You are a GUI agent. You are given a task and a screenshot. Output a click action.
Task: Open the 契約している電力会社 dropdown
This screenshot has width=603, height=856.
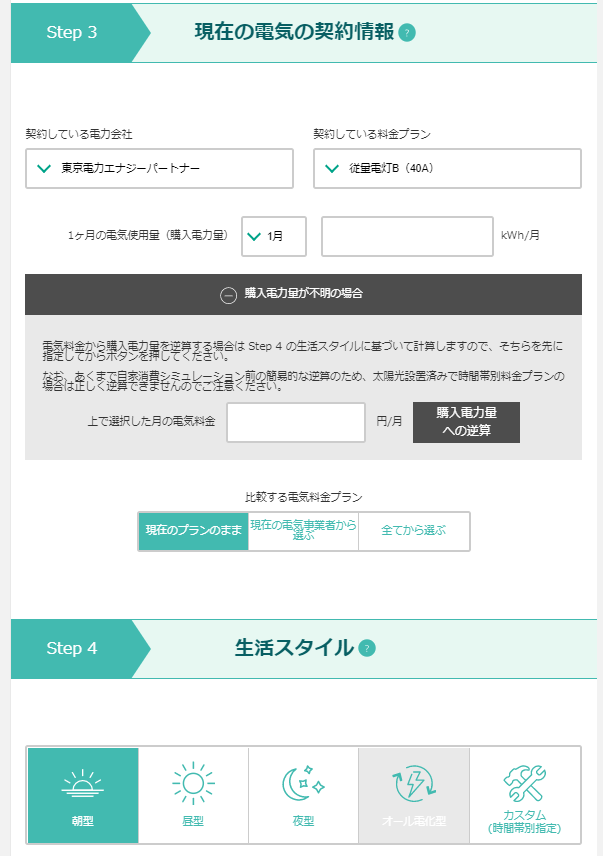click(159, 168)
